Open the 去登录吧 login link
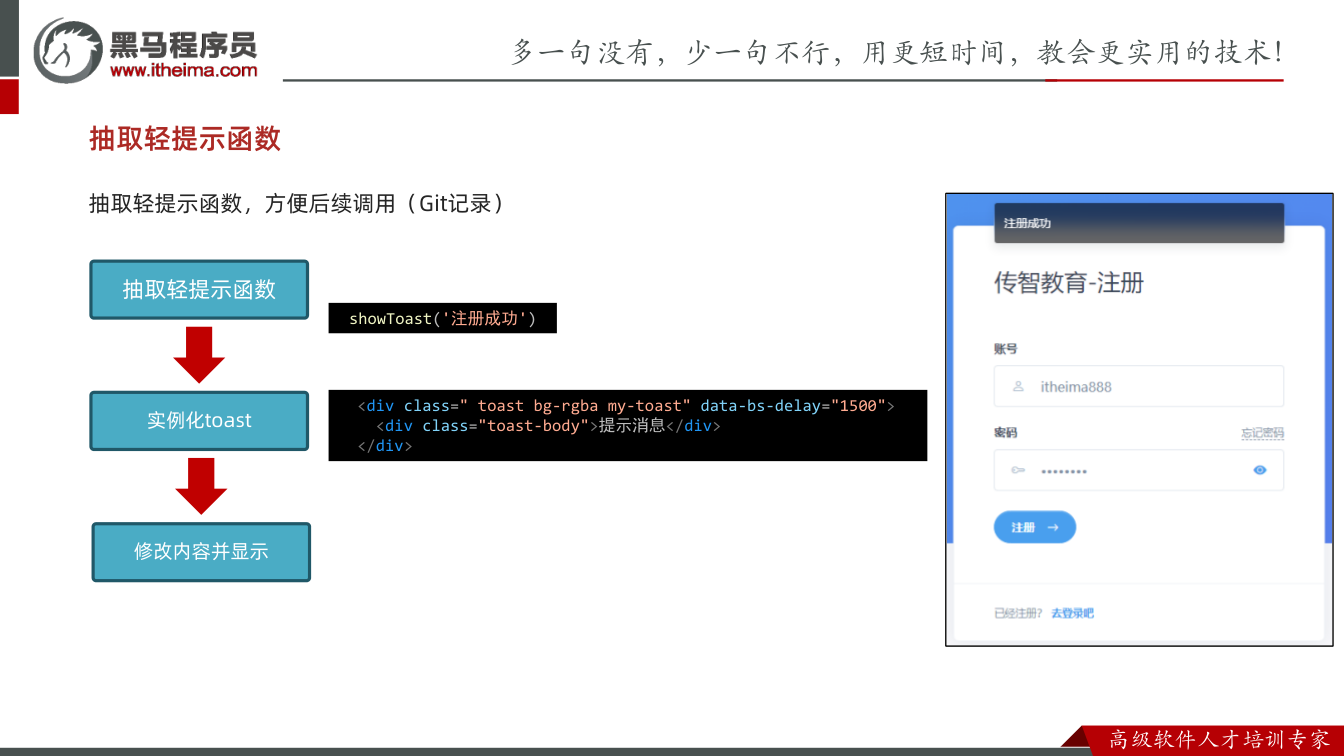This screenshot has height=756, width=1344. (x=1072, y=613)
